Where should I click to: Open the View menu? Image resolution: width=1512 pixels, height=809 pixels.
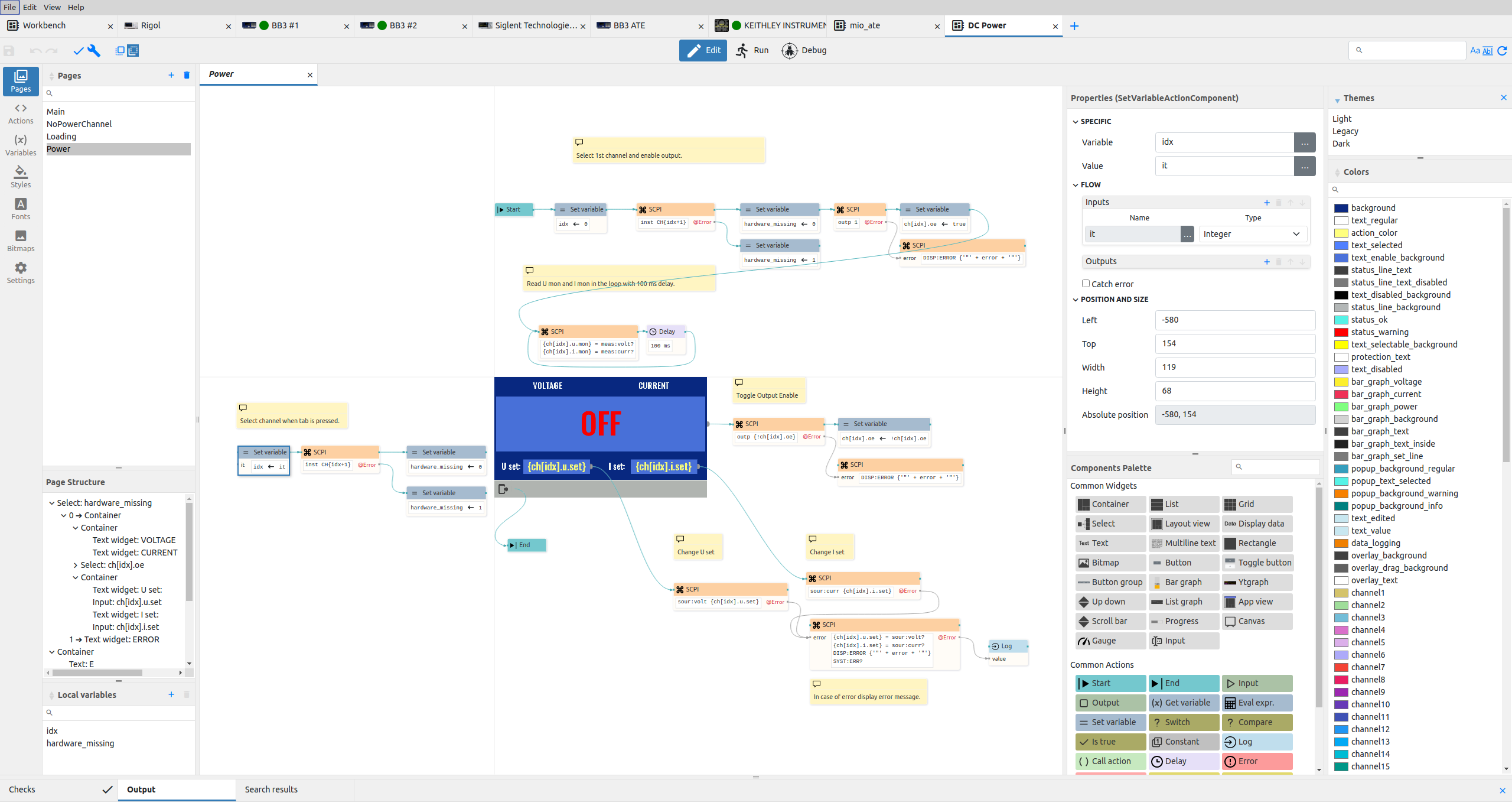(52, 7)
